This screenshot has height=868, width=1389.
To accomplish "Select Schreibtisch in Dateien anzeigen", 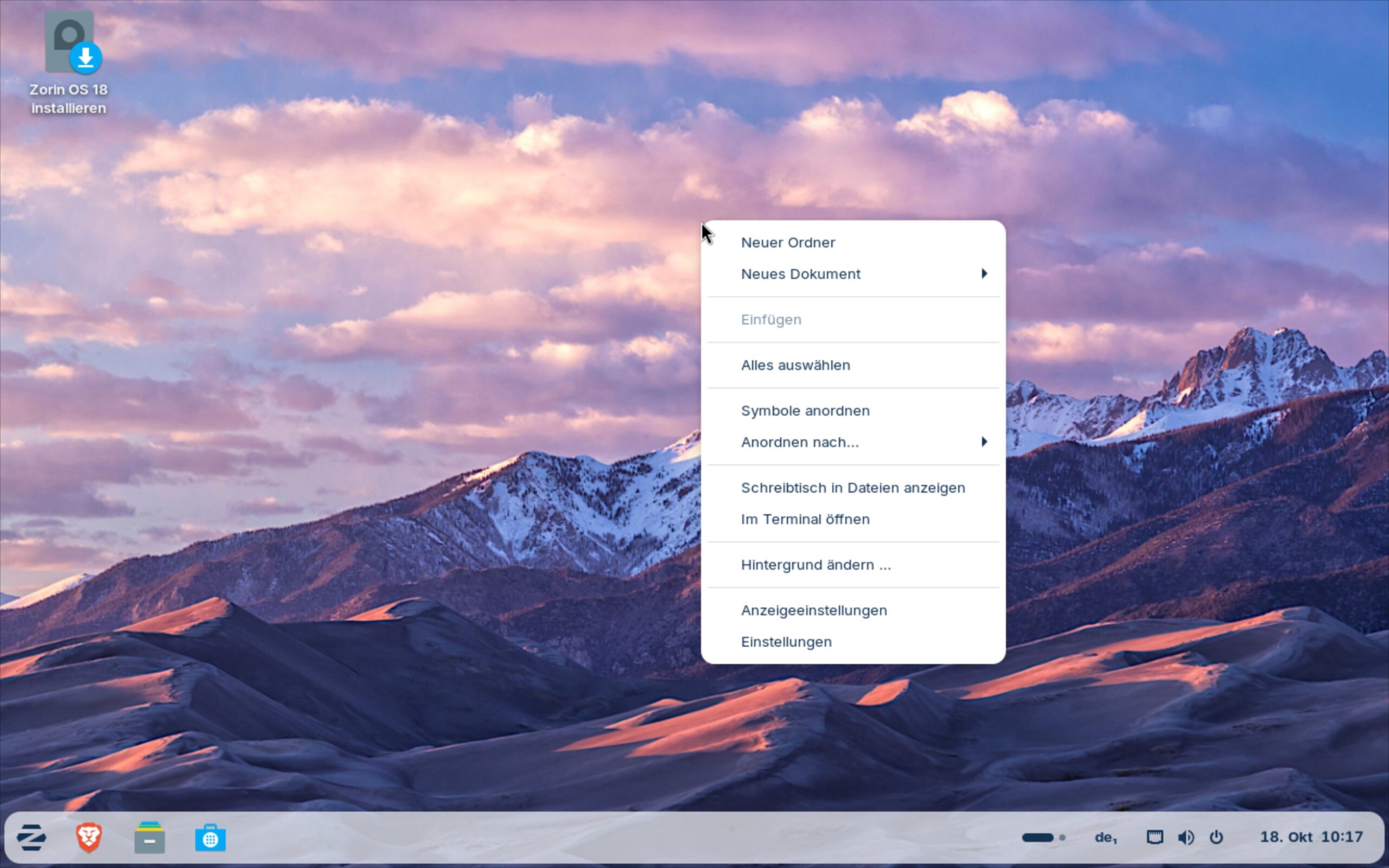I will [x=853, y=487].
